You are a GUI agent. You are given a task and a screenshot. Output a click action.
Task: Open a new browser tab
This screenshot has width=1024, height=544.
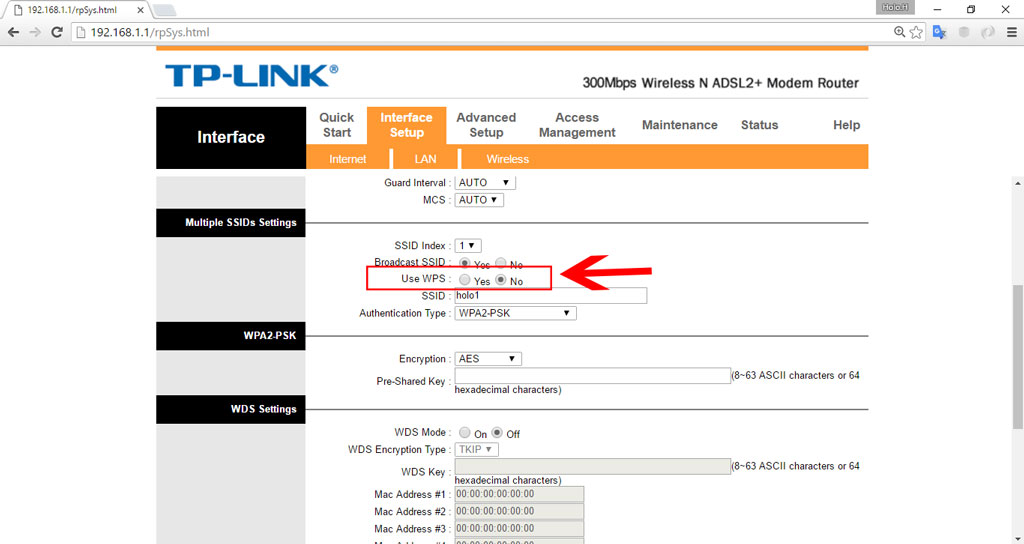click(163, 10)
